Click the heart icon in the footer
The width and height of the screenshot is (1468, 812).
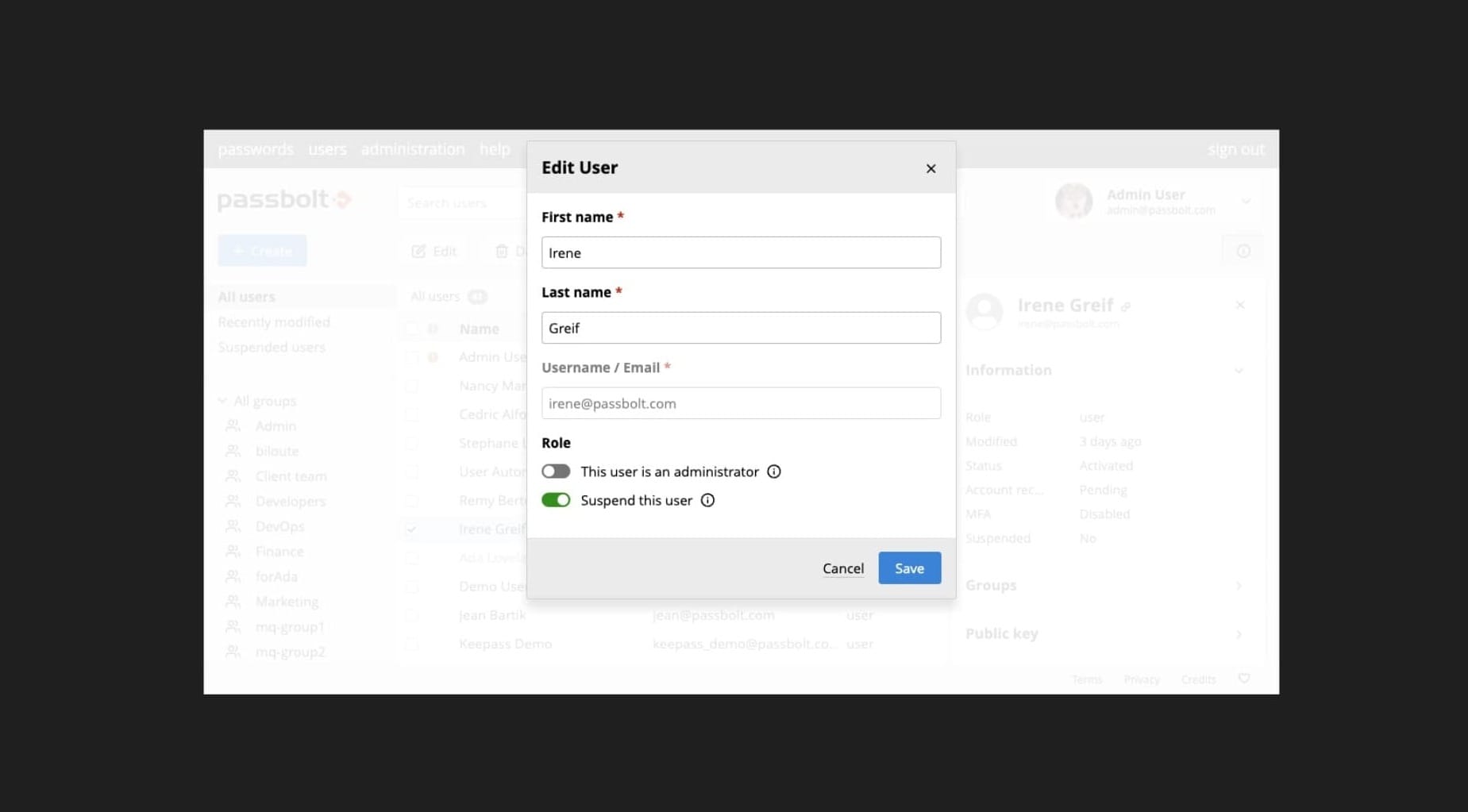click(x=1243, y=679)
